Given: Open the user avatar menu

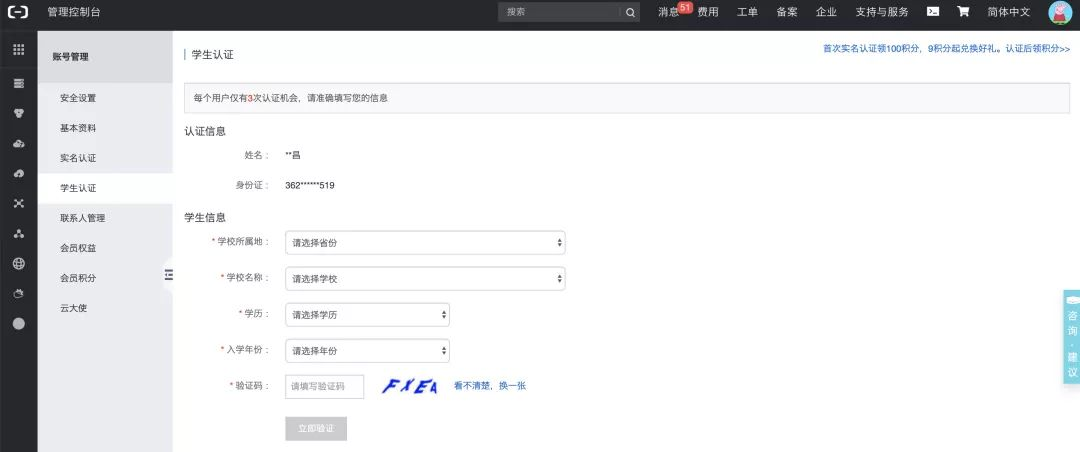Looking at the screenshot, I should 1060,12.
